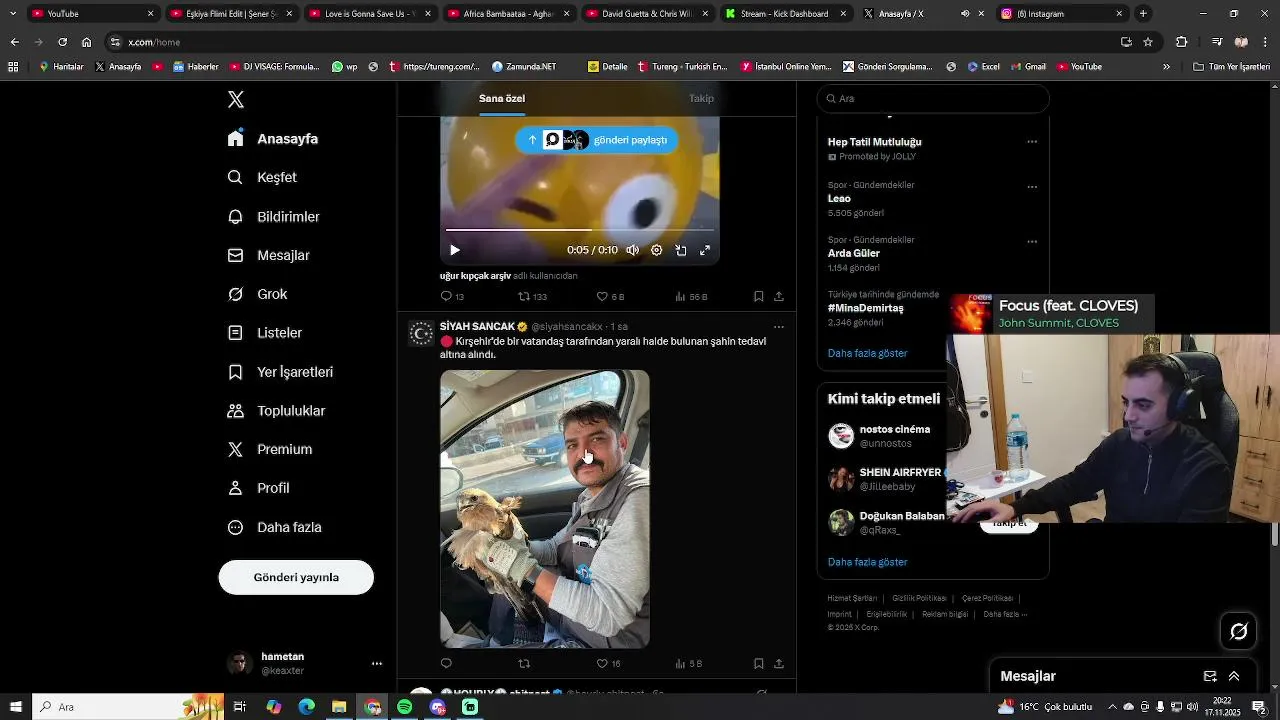Viewport: 1280px width, 720px height.
Task: Switch to the Sana özel tab
Action: [x=502, y=98]
